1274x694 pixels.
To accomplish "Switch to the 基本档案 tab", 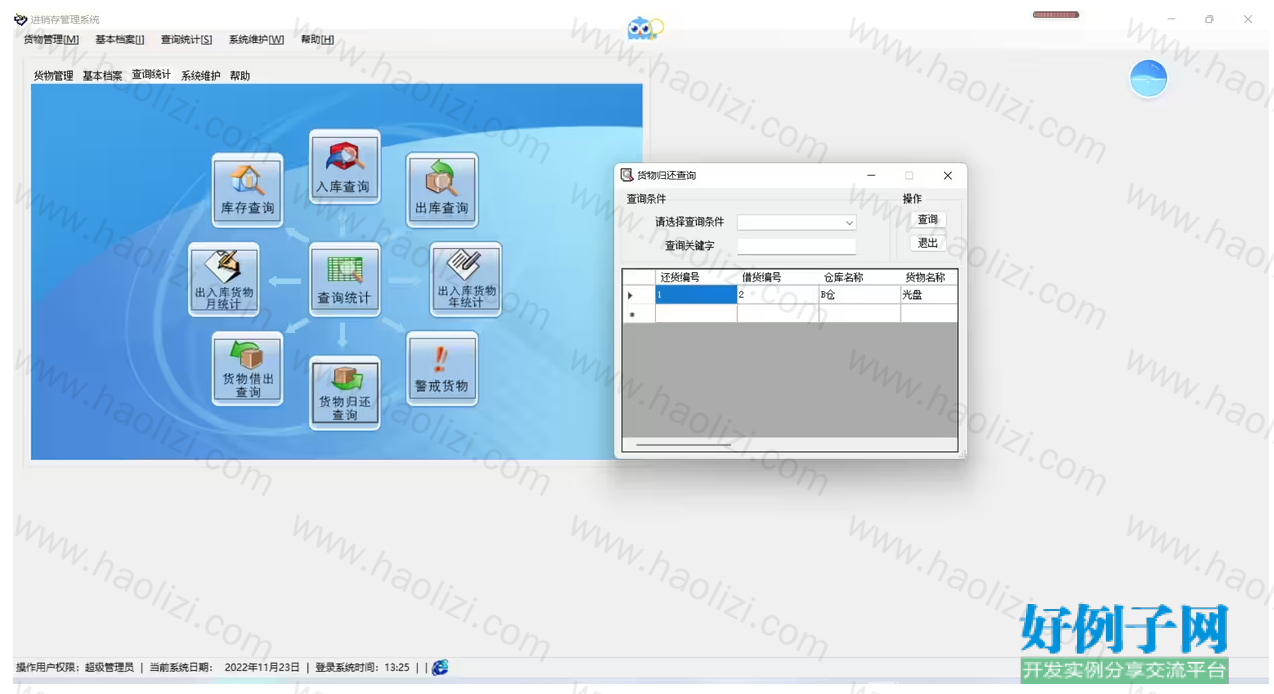I will click(102, 76).
